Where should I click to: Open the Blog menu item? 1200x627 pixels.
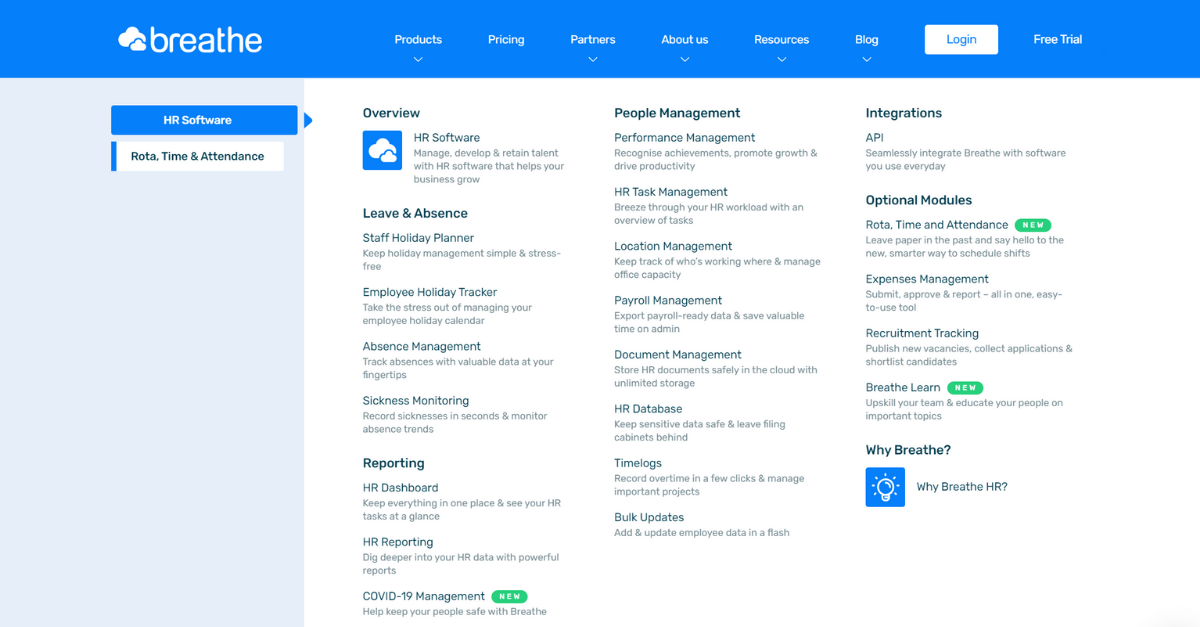[866, 39]
